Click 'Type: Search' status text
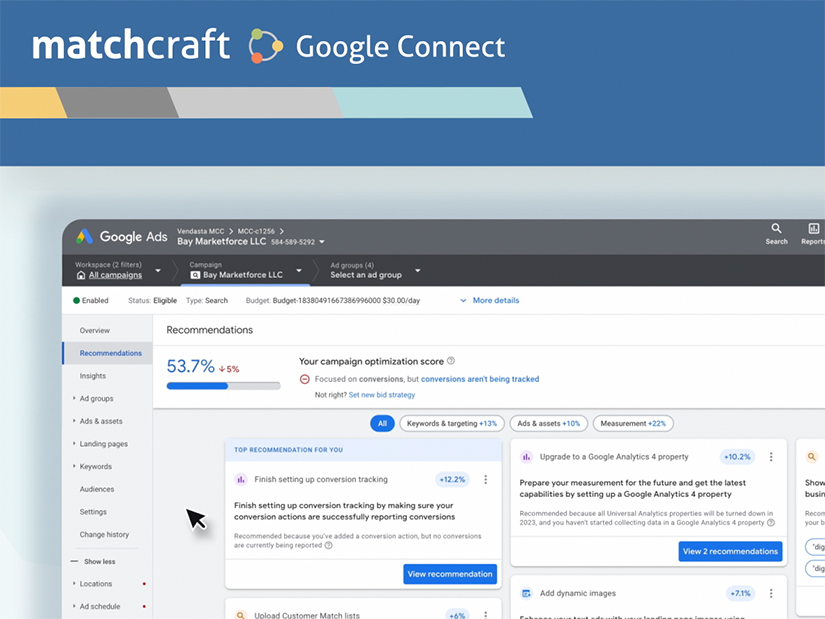The height and width of the screenshot is (619, 825). (207, 301)
